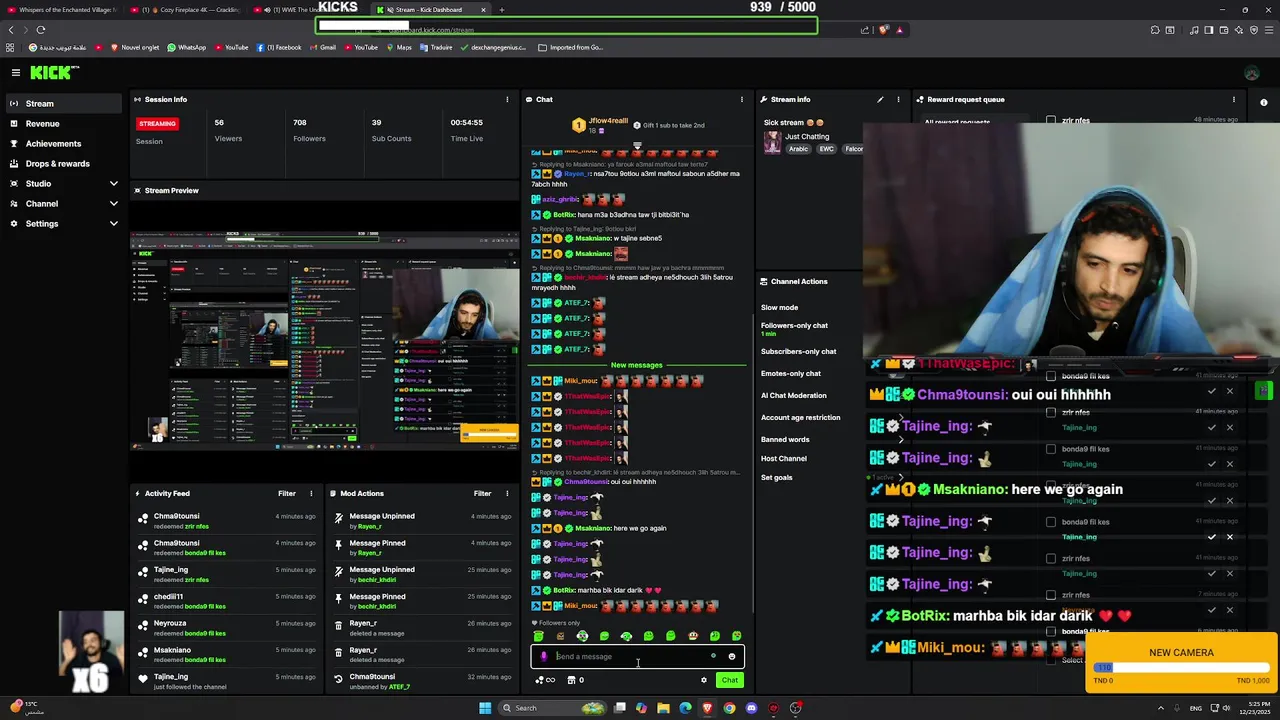Open the Traduire bookmark

click(x=436, y=47)
